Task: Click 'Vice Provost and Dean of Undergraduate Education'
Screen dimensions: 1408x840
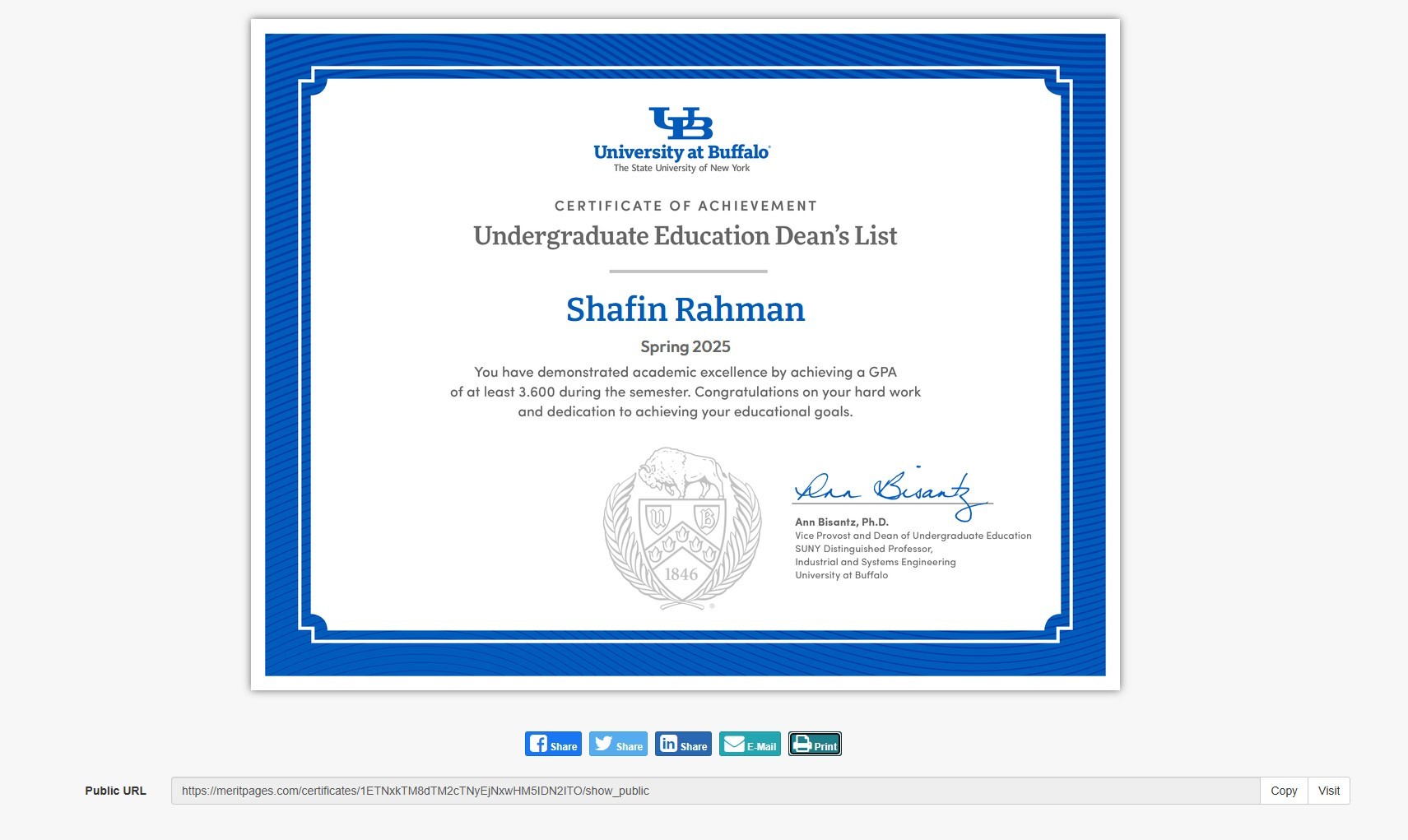Action: click(913, 536)
